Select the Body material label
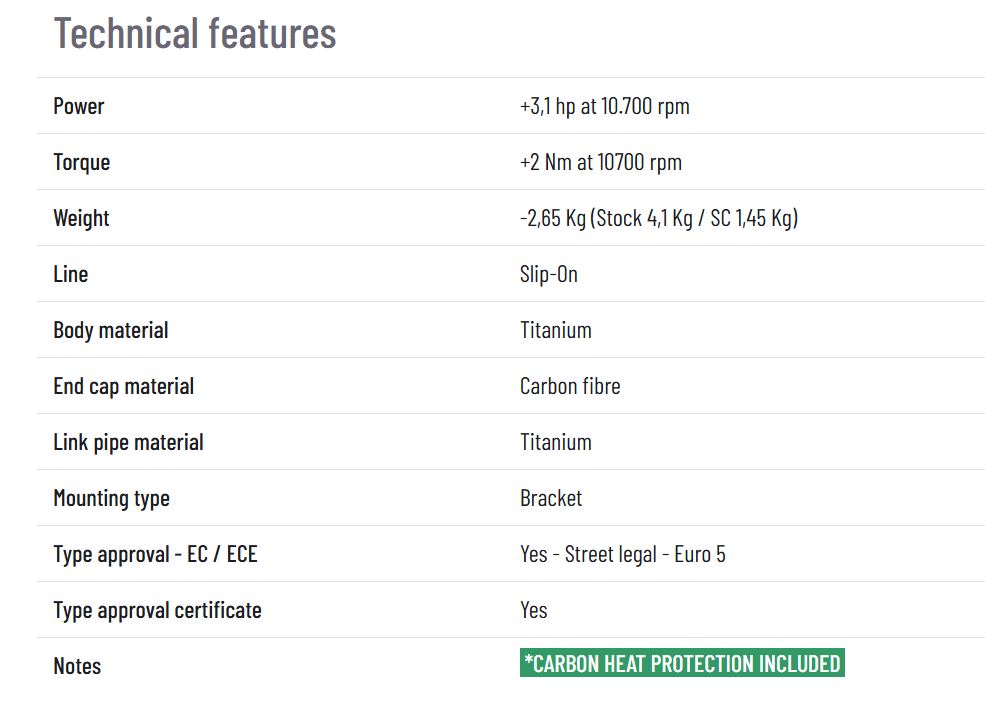 (111, 330)
